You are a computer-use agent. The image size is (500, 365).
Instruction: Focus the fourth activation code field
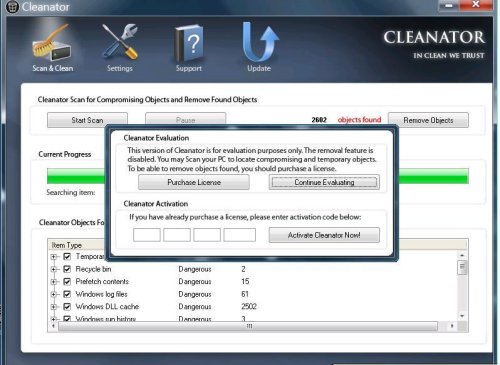pyautogui.click(x=239, y=235)
